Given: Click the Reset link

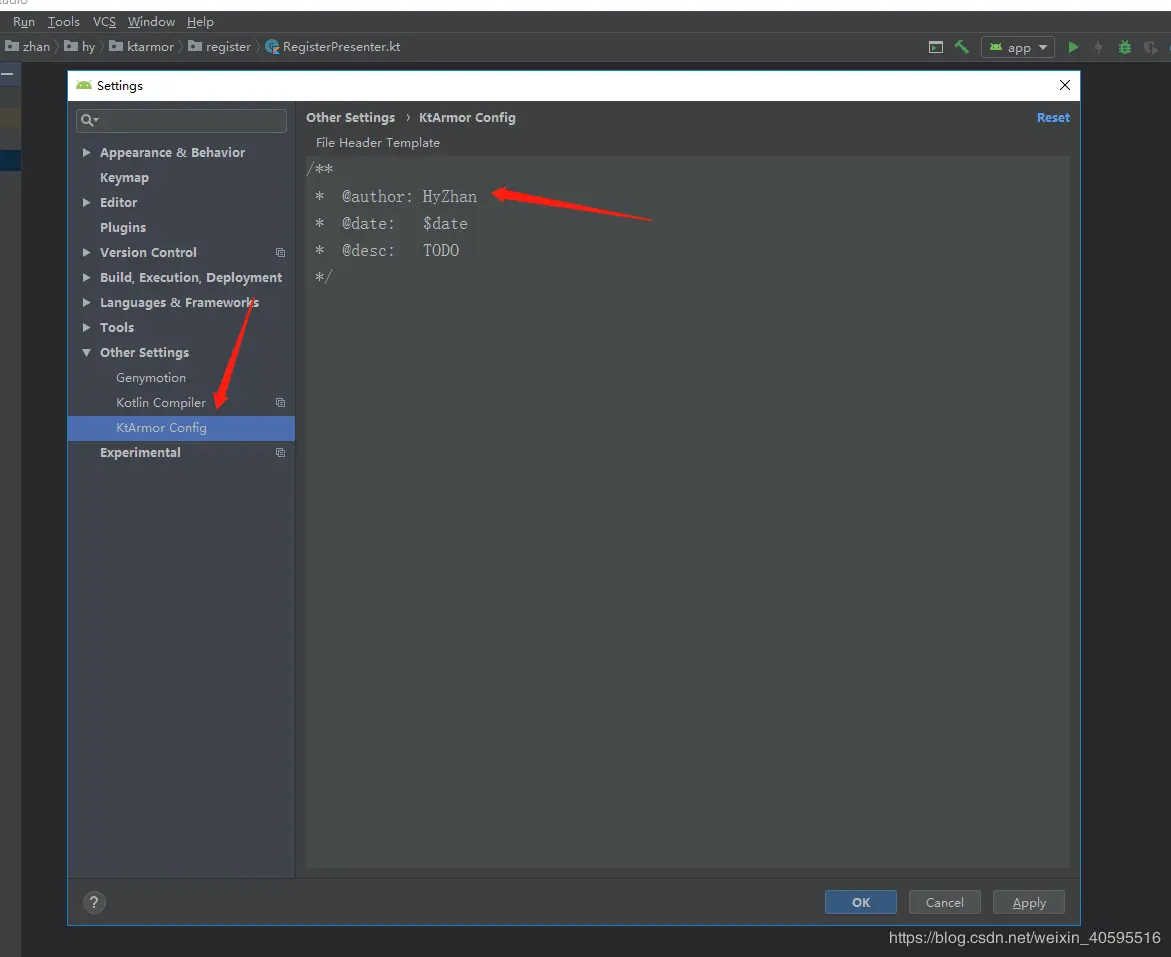Looking at the screenshot, I should [1053, 117].
